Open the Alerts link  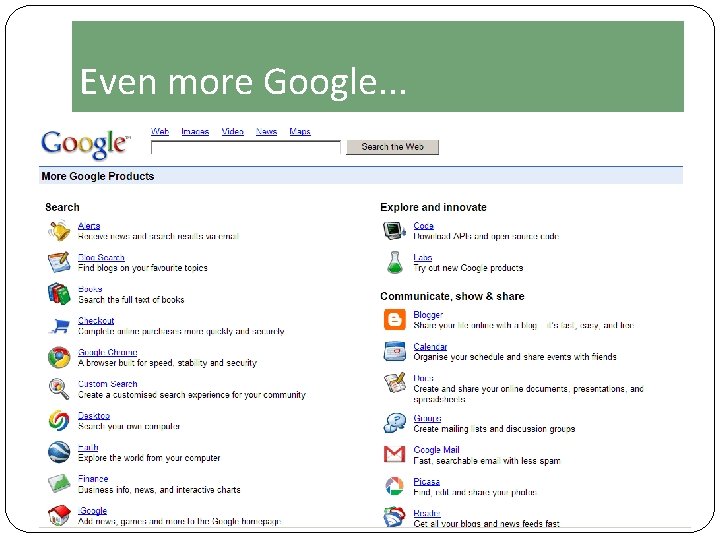click(89, 225)
